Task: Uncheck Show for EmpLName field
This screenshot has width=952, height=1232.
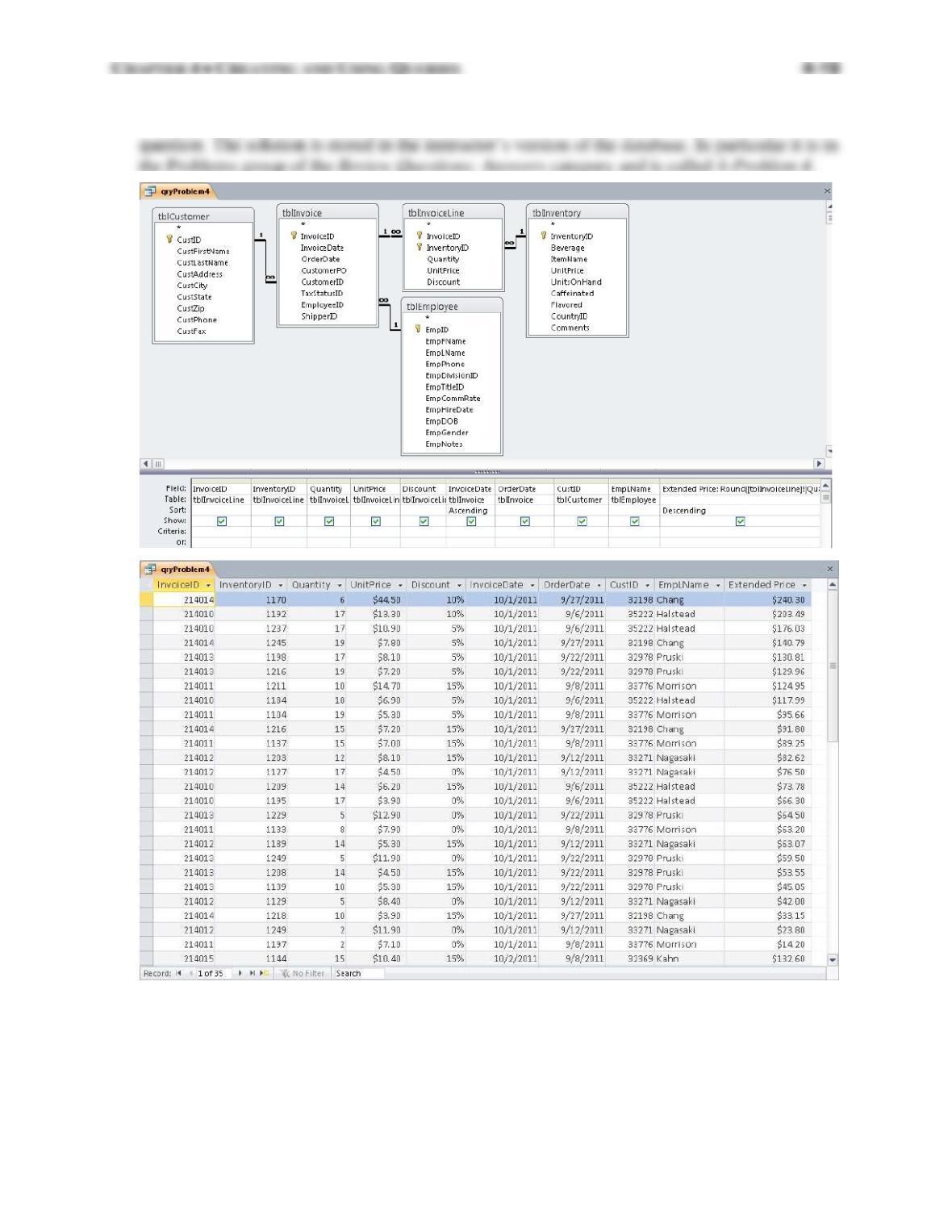Action: pos(634,521)
